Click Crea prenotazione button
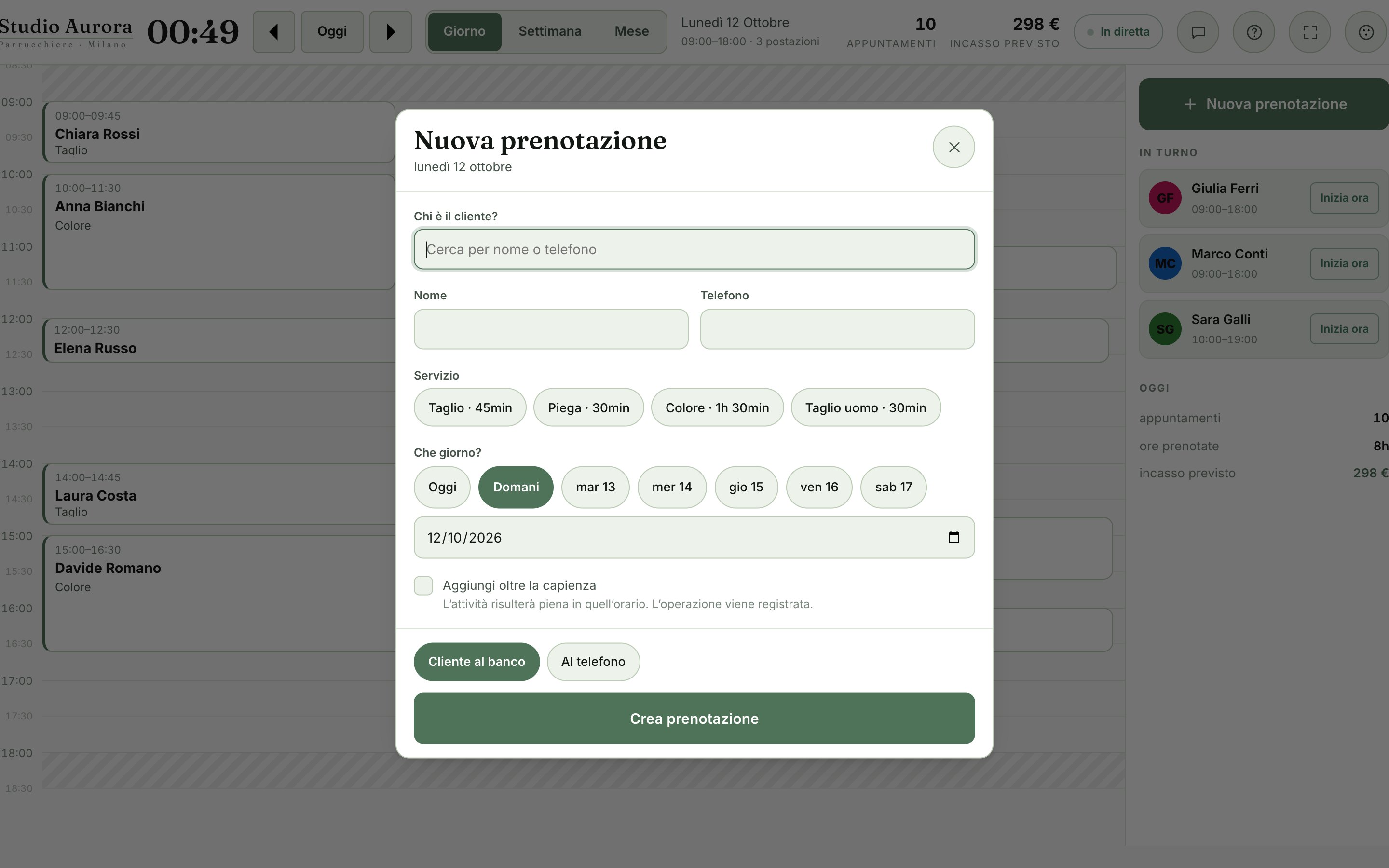 click(694, 719)
